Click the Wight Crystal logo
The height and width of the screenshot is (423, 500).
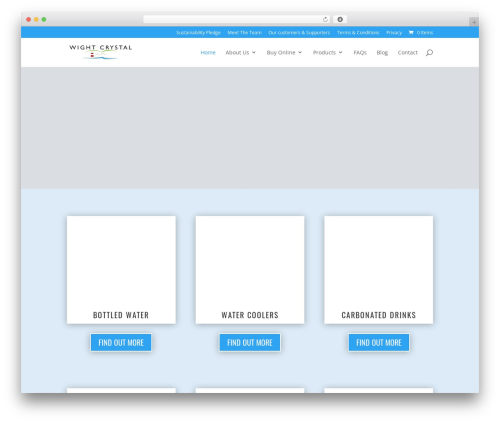click(100, 52)
